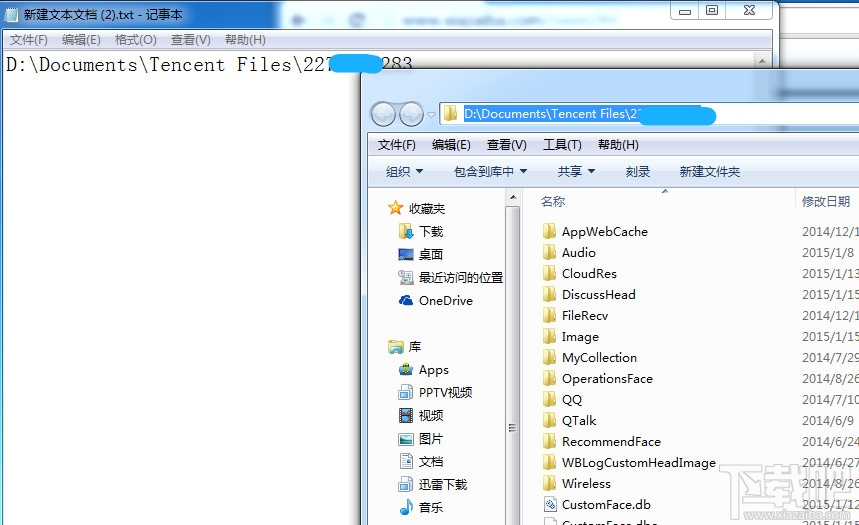This screenshot has height=525, width=859.
Task: Open OneDrive in the navigation pane
Action: [x=445, y=301]
